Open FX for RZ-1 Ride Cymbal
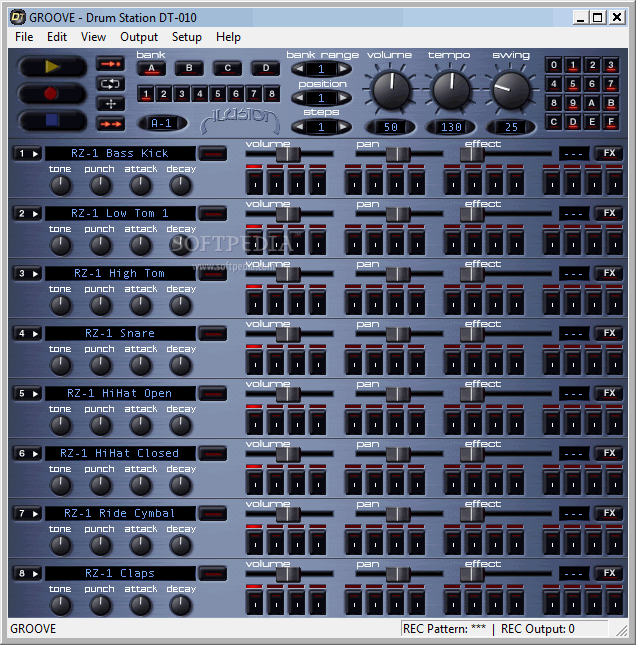 609,513
